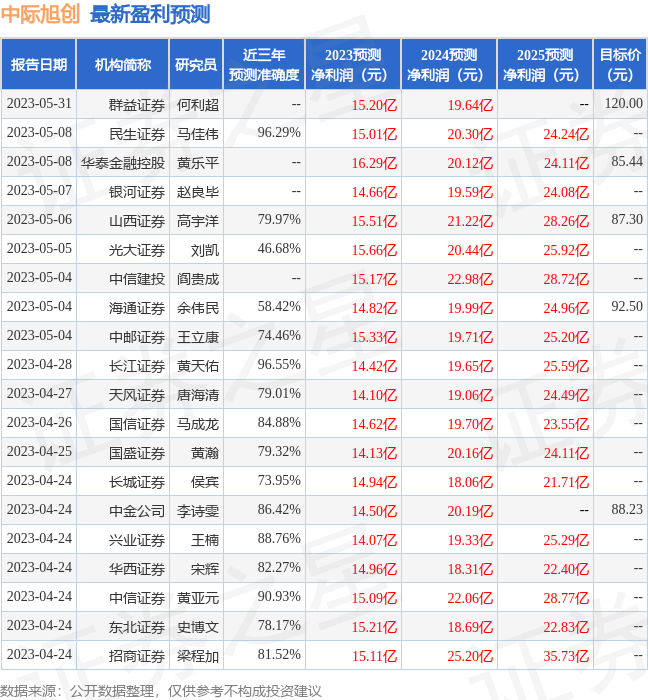Click the 28.26亿 forecast value
Viewport: 648px width, 700px height.
[x=566, y=221]
